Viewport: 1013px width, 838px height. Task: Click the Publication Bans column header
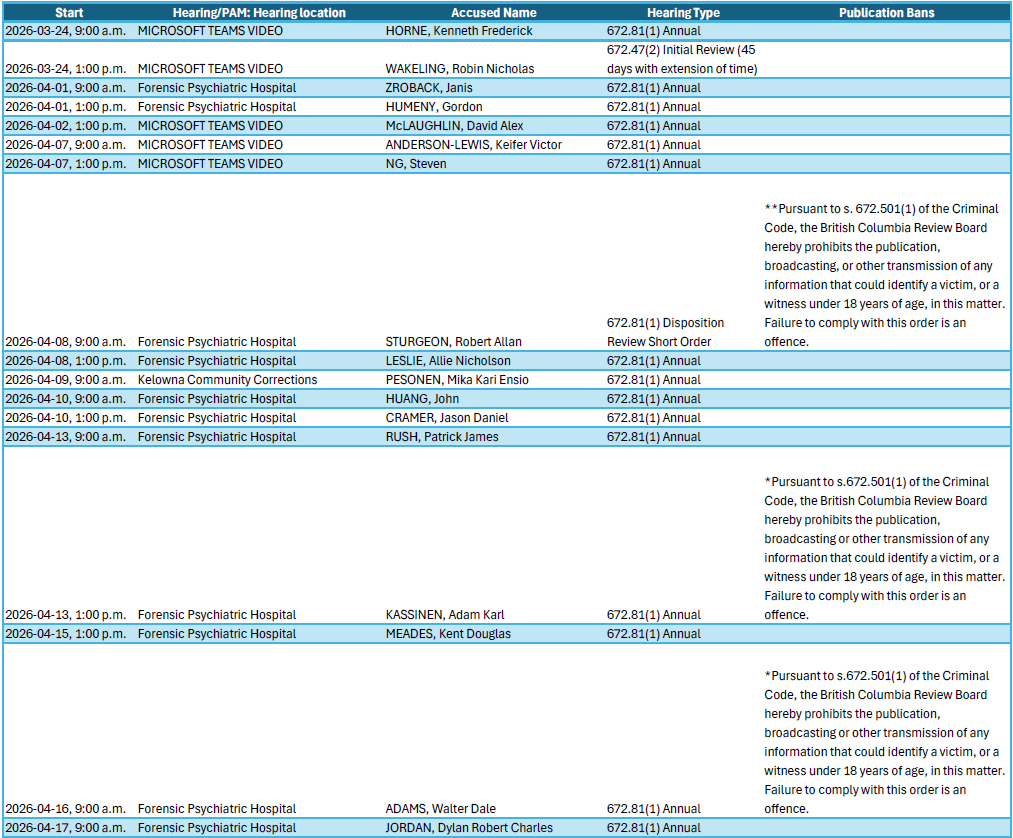(886, 13)
